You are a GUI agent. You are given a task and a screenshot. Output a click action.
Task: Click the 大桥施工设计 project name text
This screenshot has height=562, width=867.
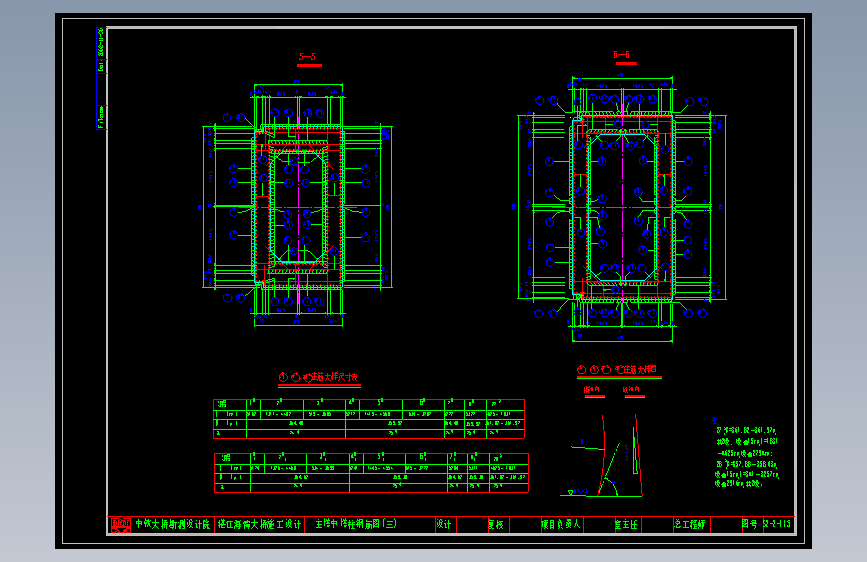[259, 524]
